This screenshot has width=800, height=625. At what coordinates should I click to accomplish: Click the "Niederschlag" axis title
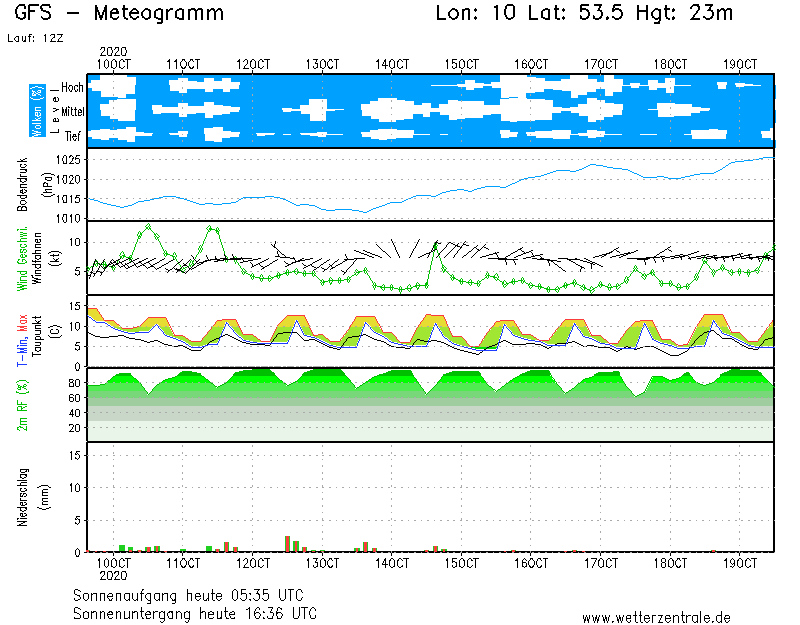pyautogui.click(x=22, y=497)
